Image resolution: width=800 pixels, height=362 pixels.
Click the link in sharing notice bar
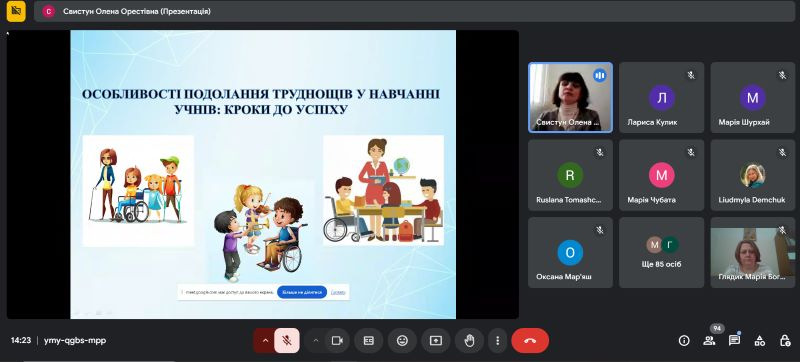pyautogui.click(x=338, y=292)
